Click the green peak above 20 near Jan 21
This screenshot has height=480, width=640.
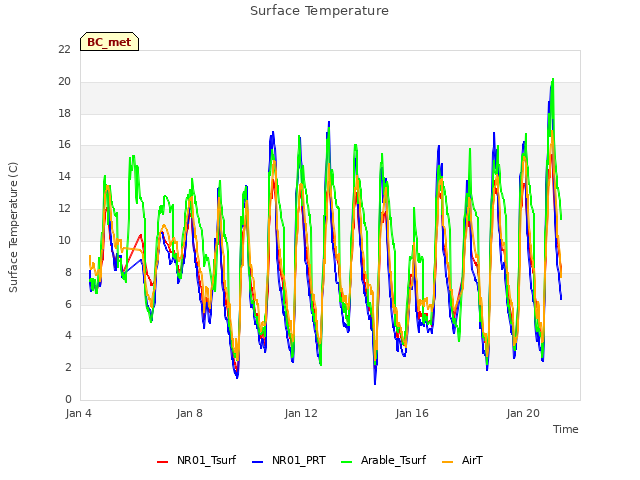point(553,79)
